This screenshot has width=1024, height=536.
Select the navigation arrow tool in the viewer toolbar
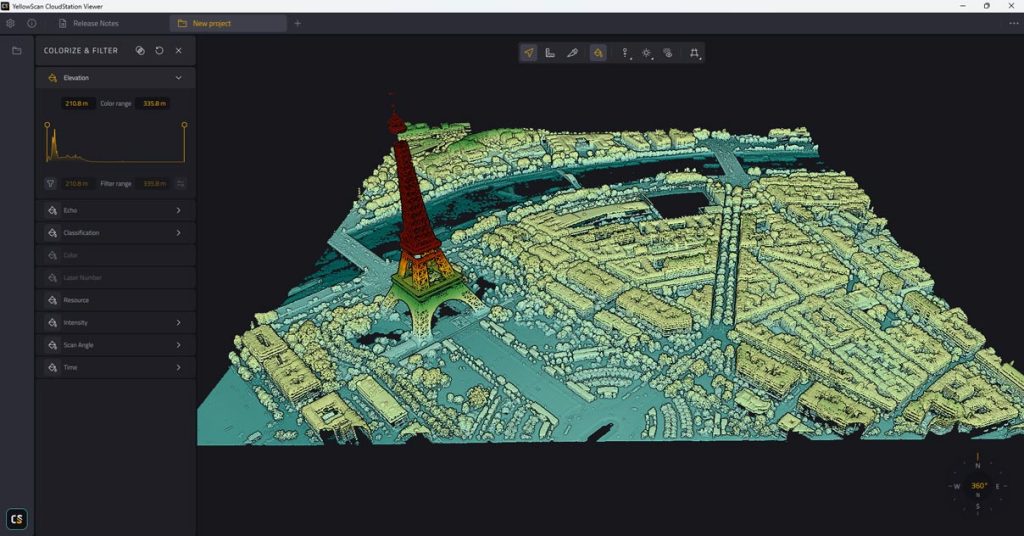[x=529, y=53]
